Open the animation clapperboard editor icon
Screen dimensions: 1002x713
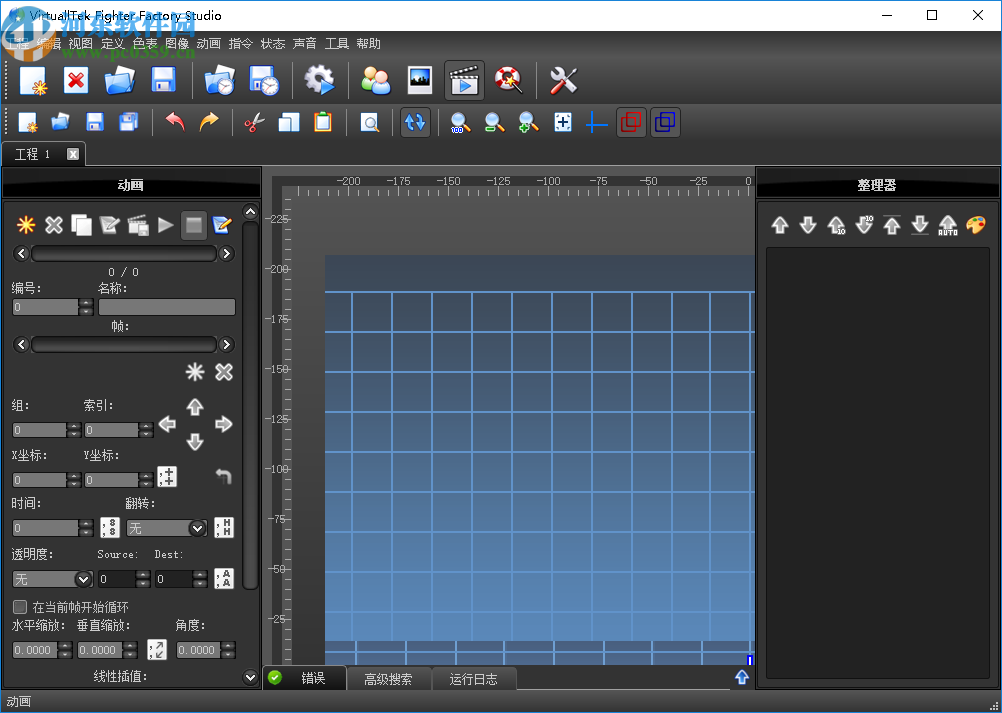click(464, 80)
